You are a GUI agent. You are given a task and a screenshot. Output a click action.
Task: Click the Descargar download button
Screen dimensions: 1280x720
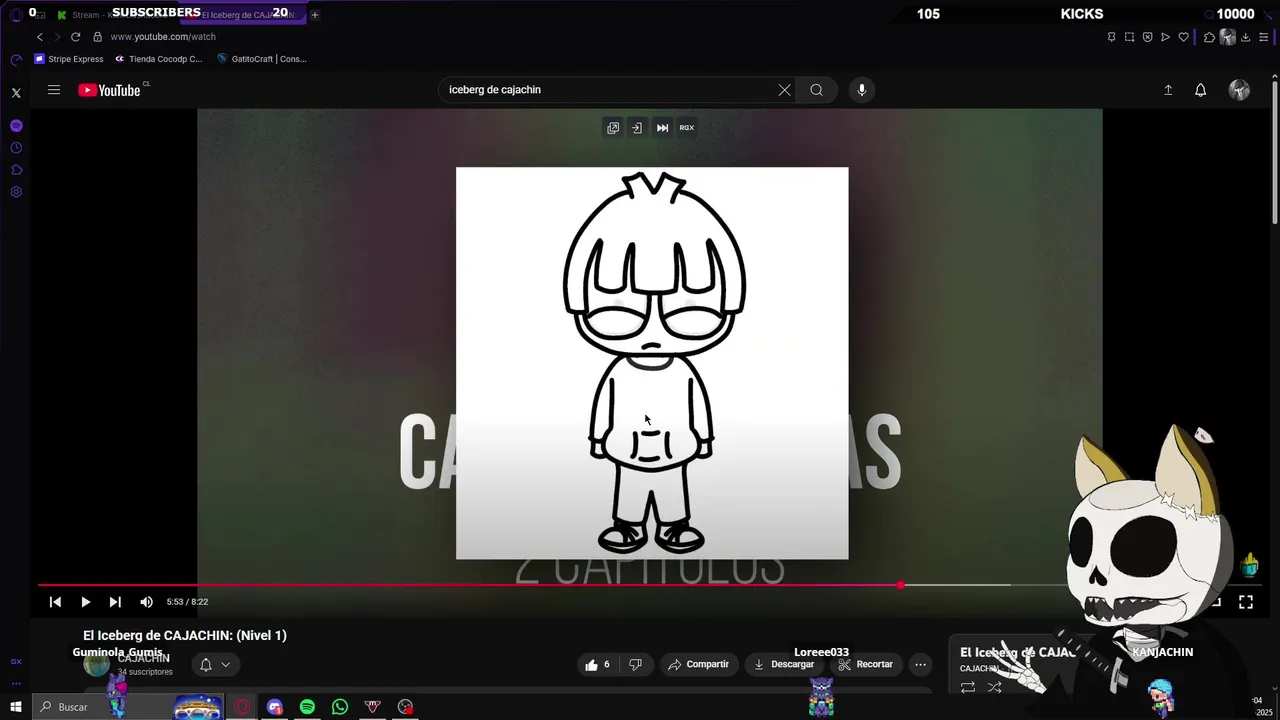point(783,665)
